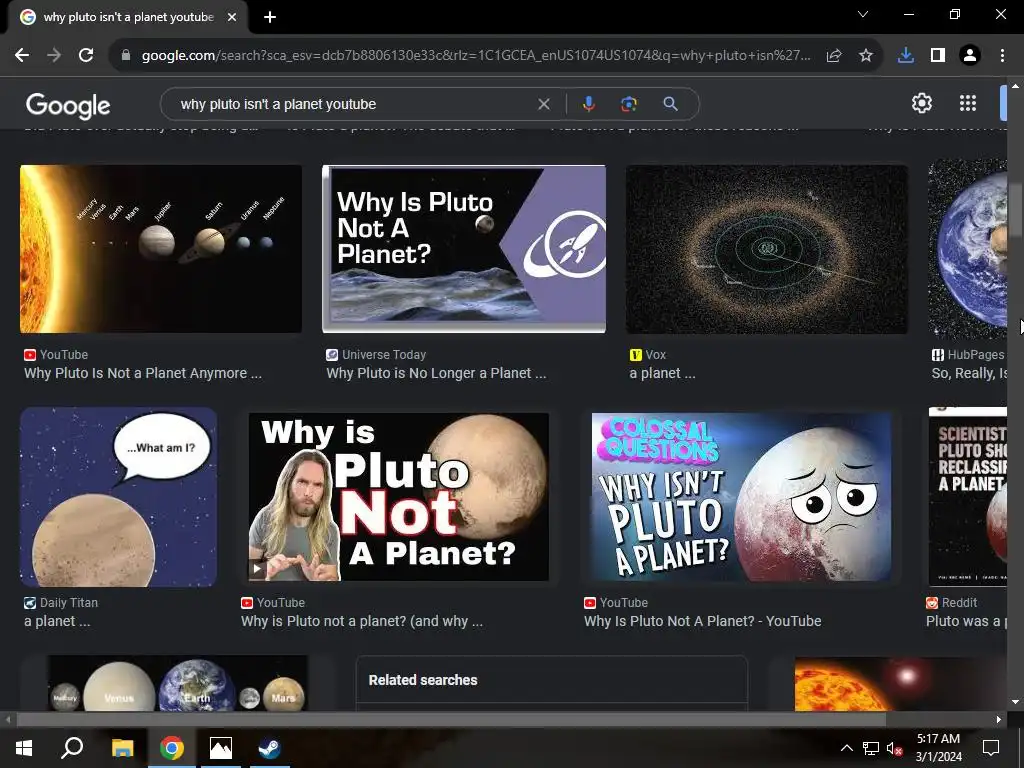Click the Related searches heading

pyautogui.click(x=423, y=680)
